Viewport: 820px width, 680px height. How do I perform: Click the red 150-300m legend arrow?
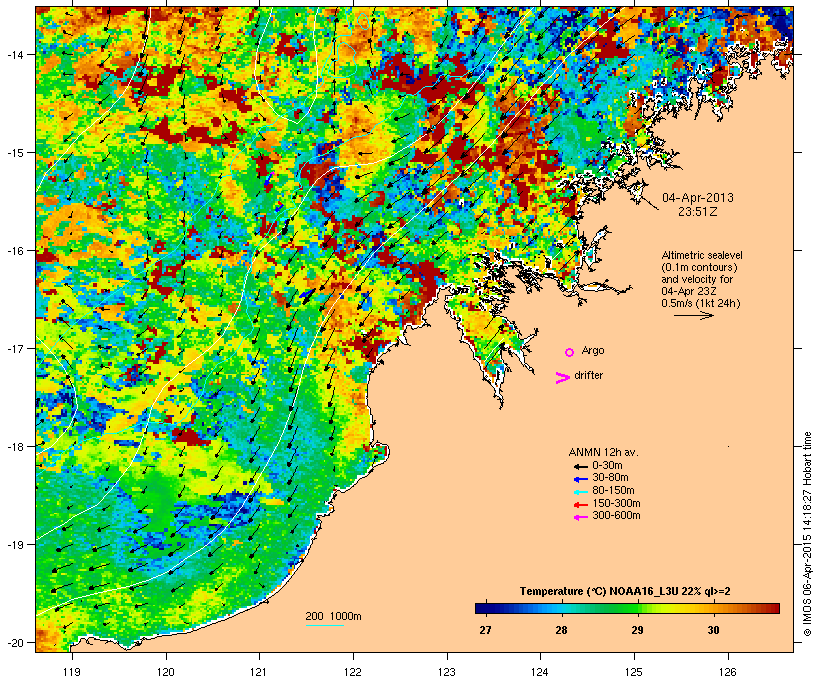tap(580, 504)
